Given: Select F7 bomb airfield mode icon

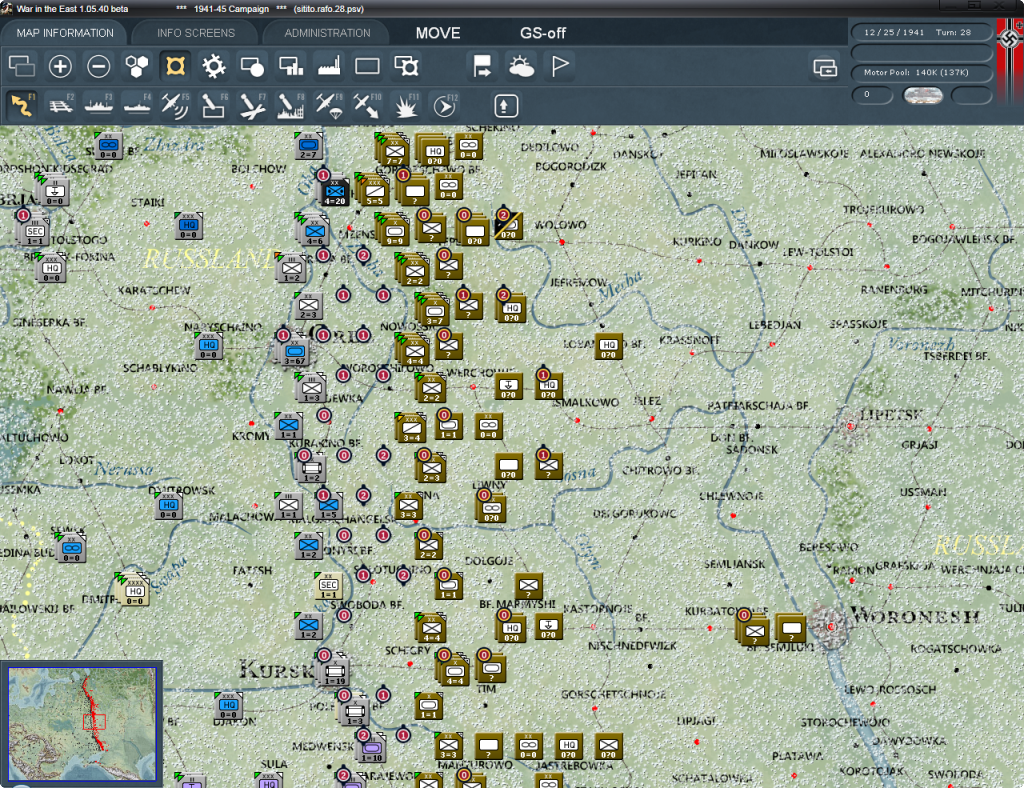Looking at the screenshot, I should click(252, 105).
